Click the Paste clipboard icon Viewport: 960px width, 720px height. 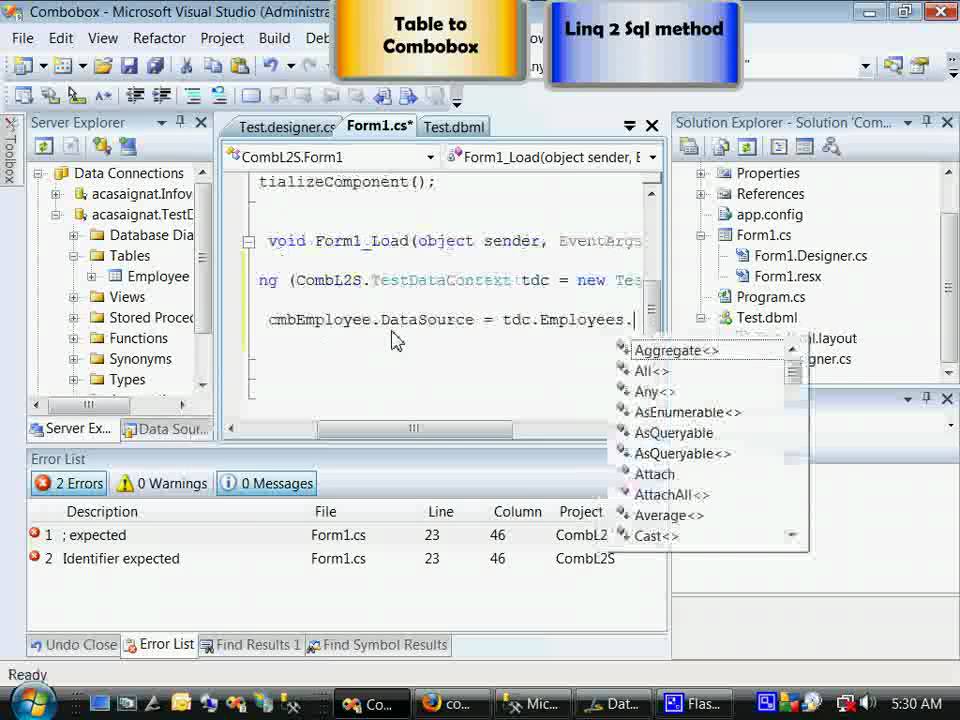(x=239, y=66)
